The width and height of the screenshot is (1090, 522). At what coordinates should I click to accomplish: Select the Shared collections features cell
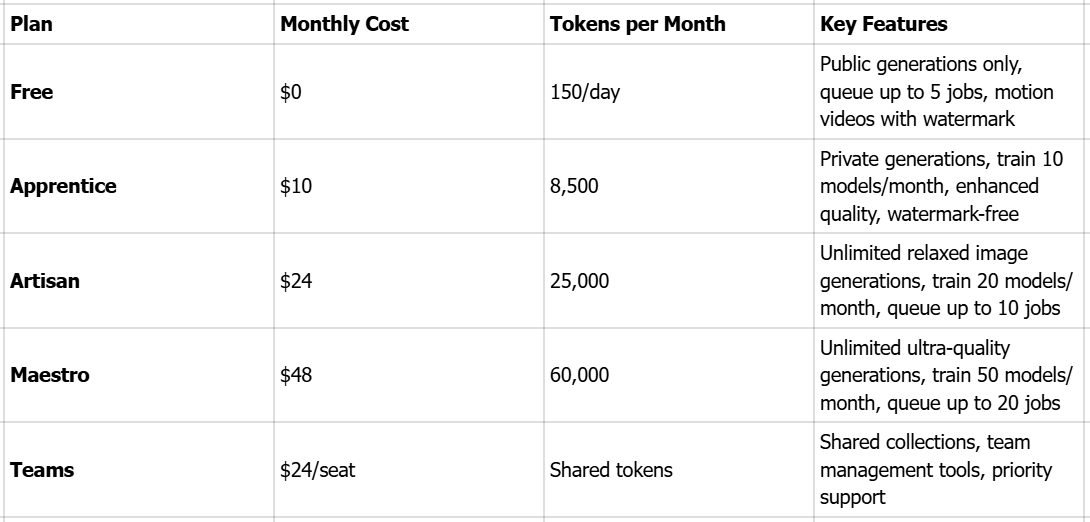coord(952,470)
